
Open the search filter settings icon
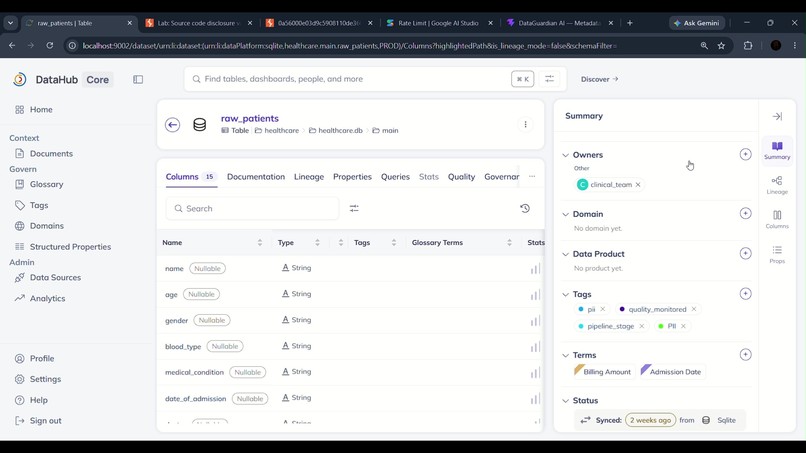(549, 79)
